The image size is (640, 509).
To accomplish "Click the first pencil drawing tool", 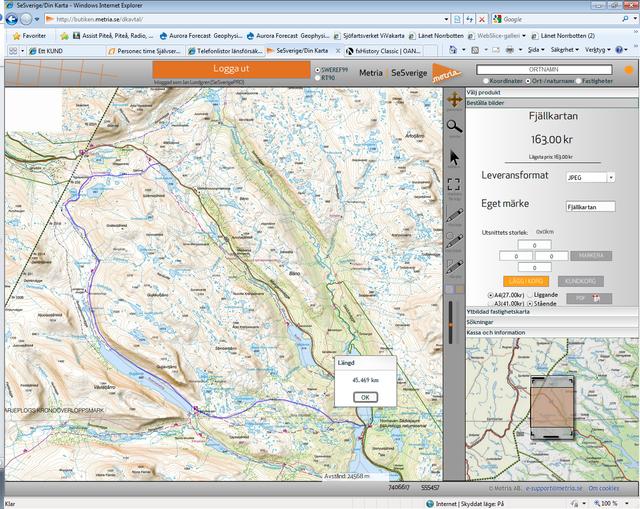I will pyautogui.click(x=454, y=216).
